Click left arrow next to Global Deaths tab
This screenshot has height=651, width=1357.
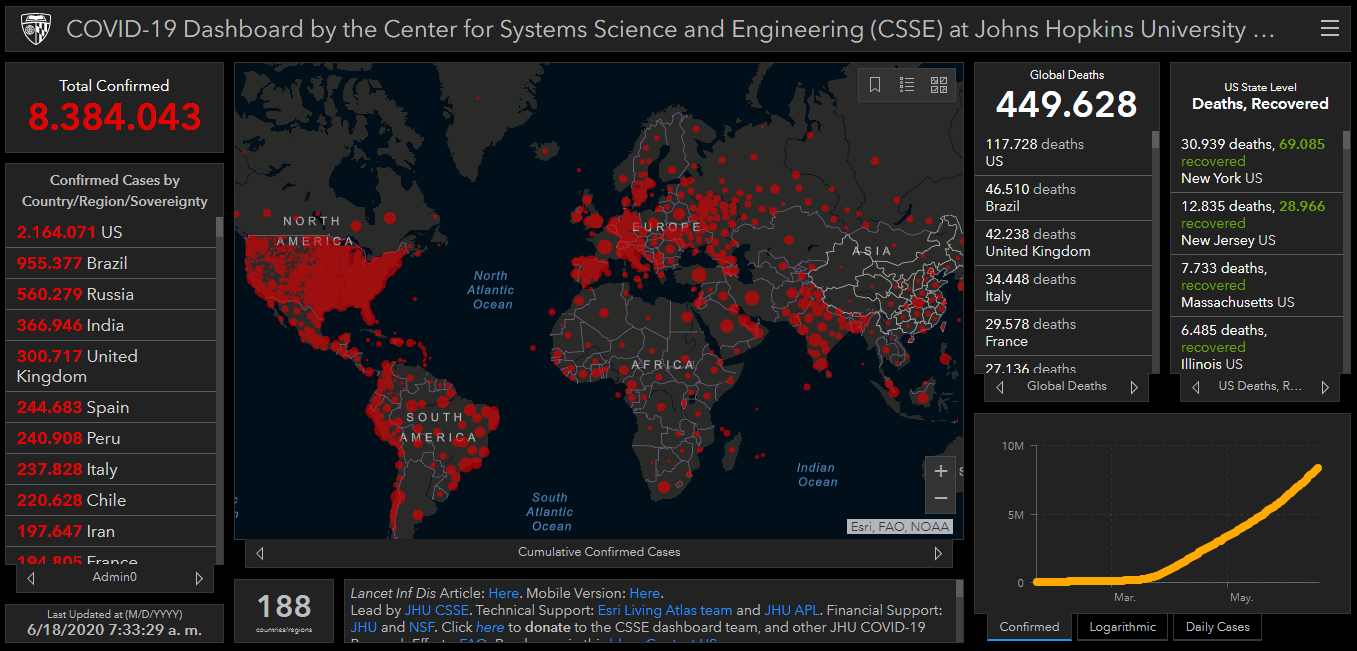point(1000,387)
